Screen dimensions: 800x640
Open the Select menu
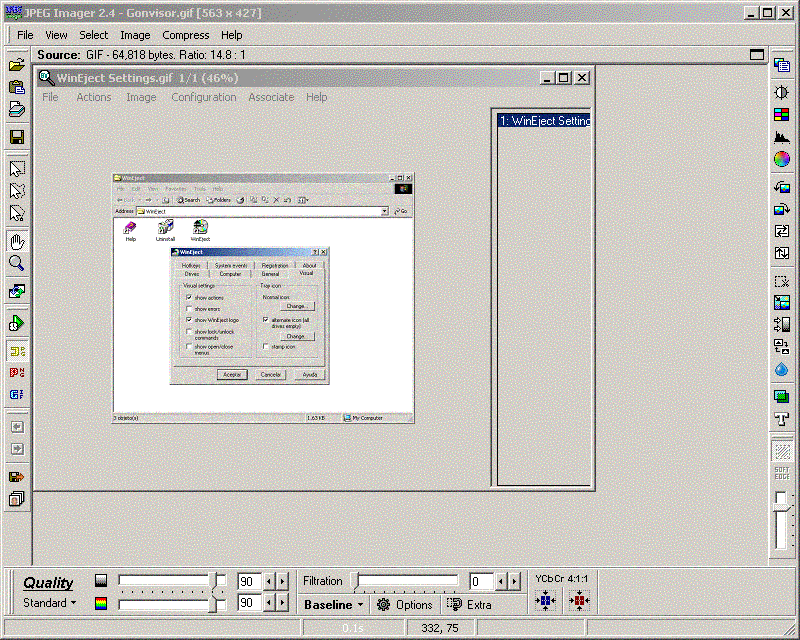93,35
